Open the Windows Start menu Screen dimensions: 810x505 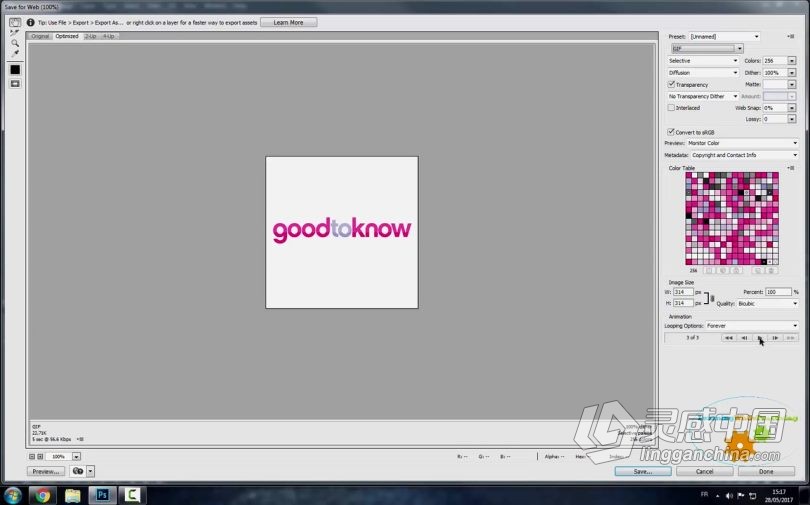tap(12, 496)
